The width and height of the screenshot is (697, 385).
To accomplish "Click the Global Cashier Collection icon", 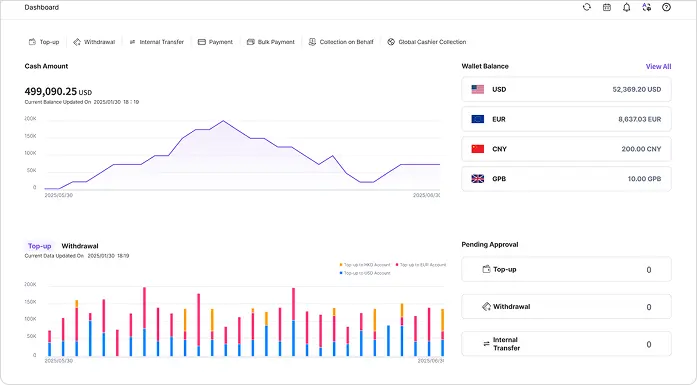I will coord(391,42).
